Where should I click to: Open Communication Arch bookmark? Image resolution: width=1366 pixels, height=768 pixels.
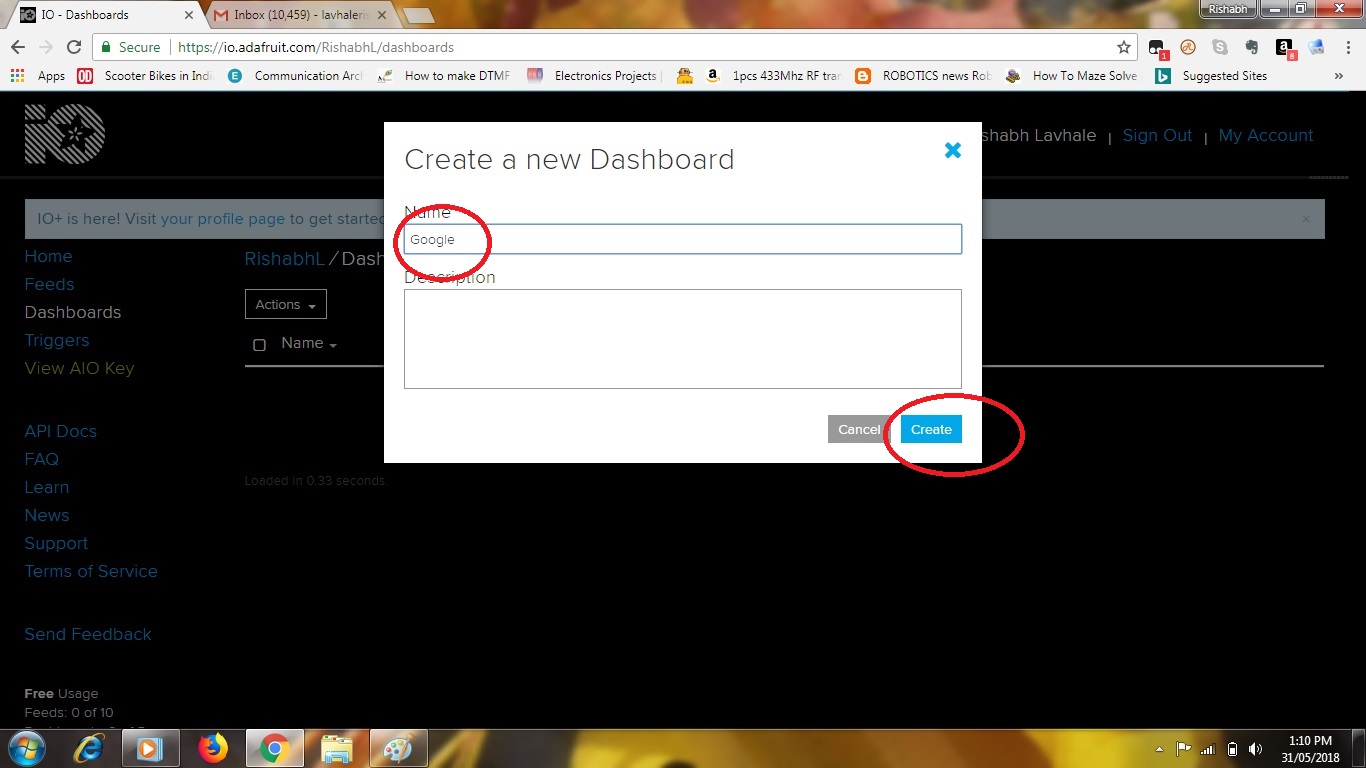pos(296,76)
